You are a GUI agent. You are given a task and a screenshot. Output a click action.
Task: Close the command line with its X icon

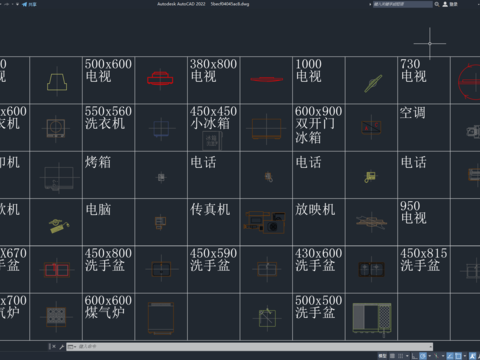pos(53,347)
